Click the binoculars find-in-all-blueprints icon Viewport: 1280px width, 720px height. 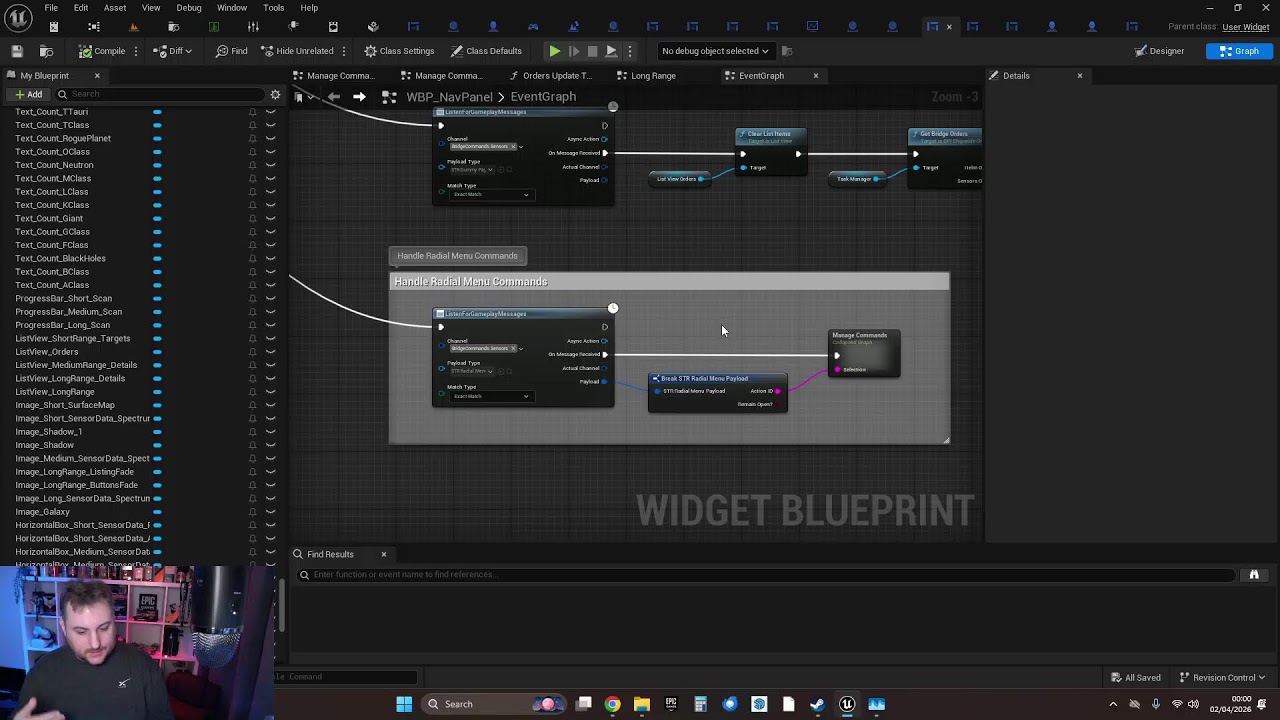pos(1254,575)
